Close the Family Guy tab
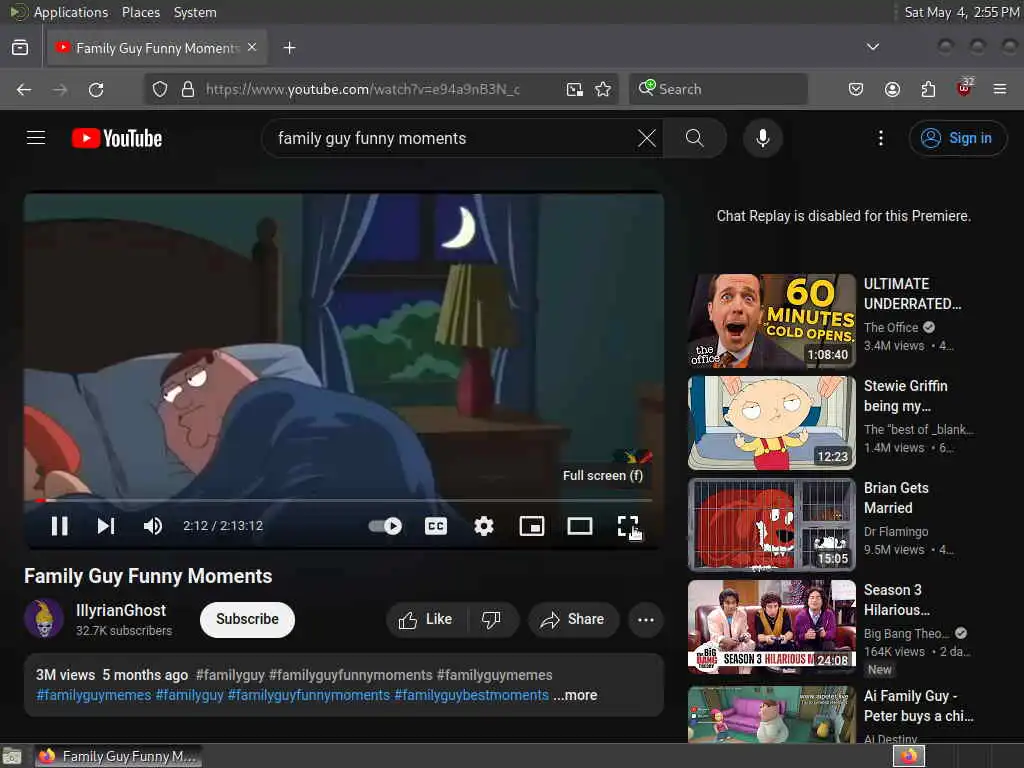This screenshot has height=768, width=1024. 252,47
